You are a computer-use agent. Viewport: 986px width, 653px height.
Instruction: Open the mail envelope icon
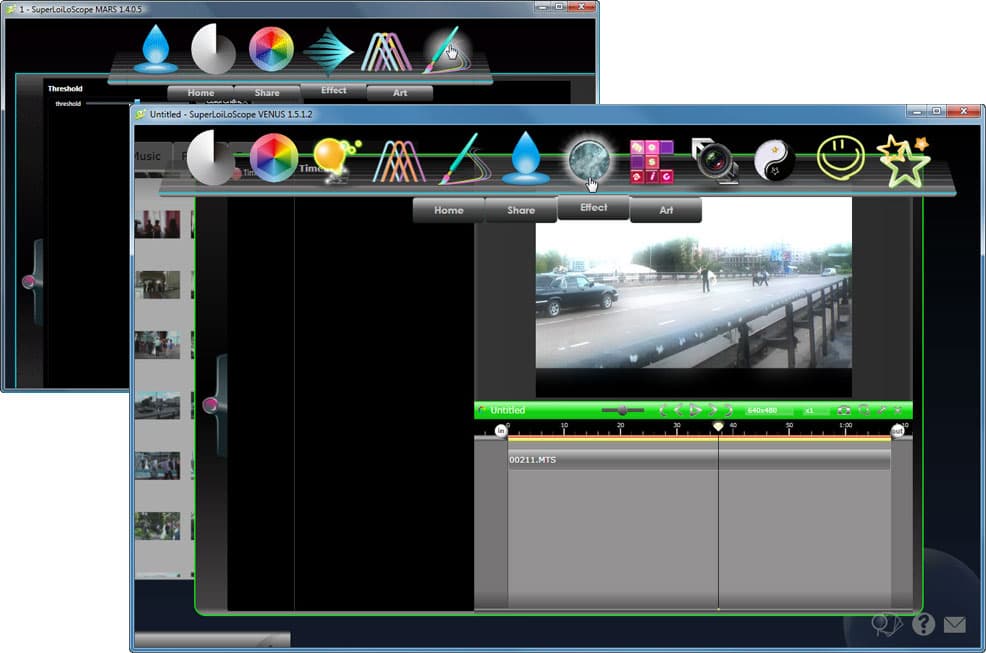[x=955, y=625]
